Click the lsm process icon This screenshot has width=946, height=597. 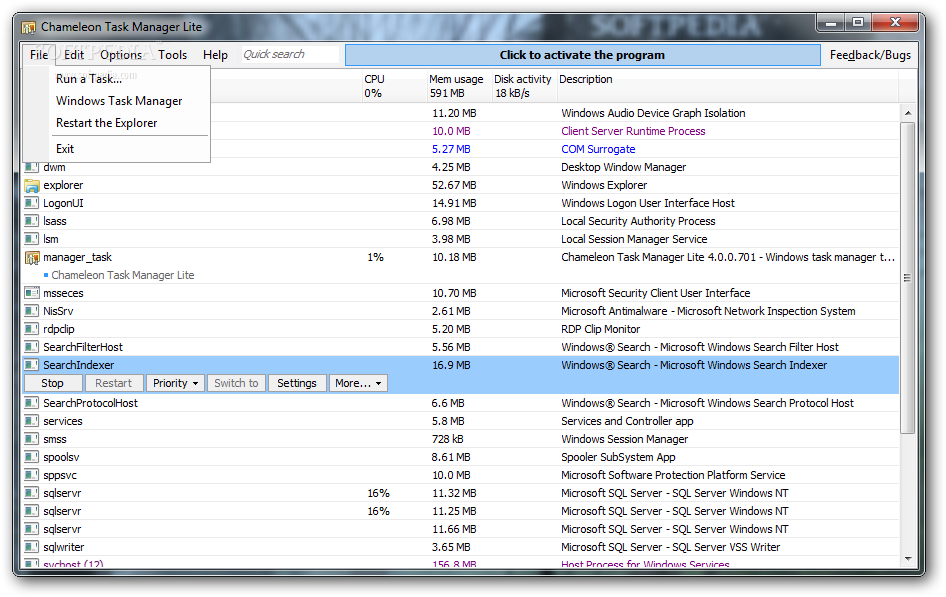click(x=31, y=239)
